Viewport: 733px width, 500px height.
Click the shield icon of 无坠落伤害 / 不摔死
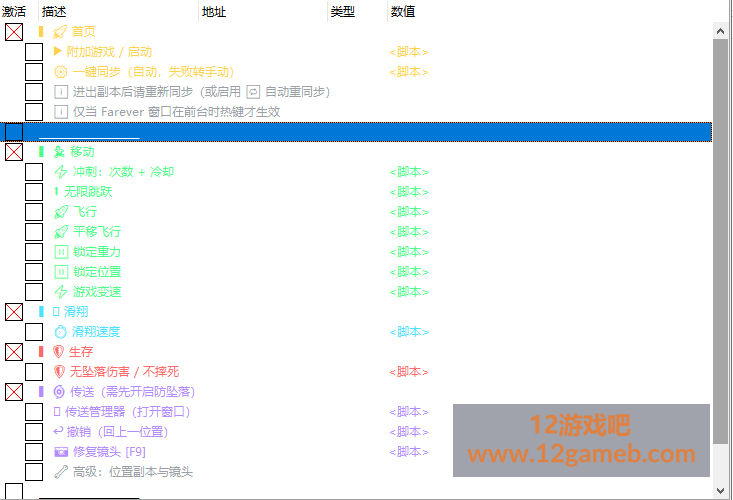59,371
